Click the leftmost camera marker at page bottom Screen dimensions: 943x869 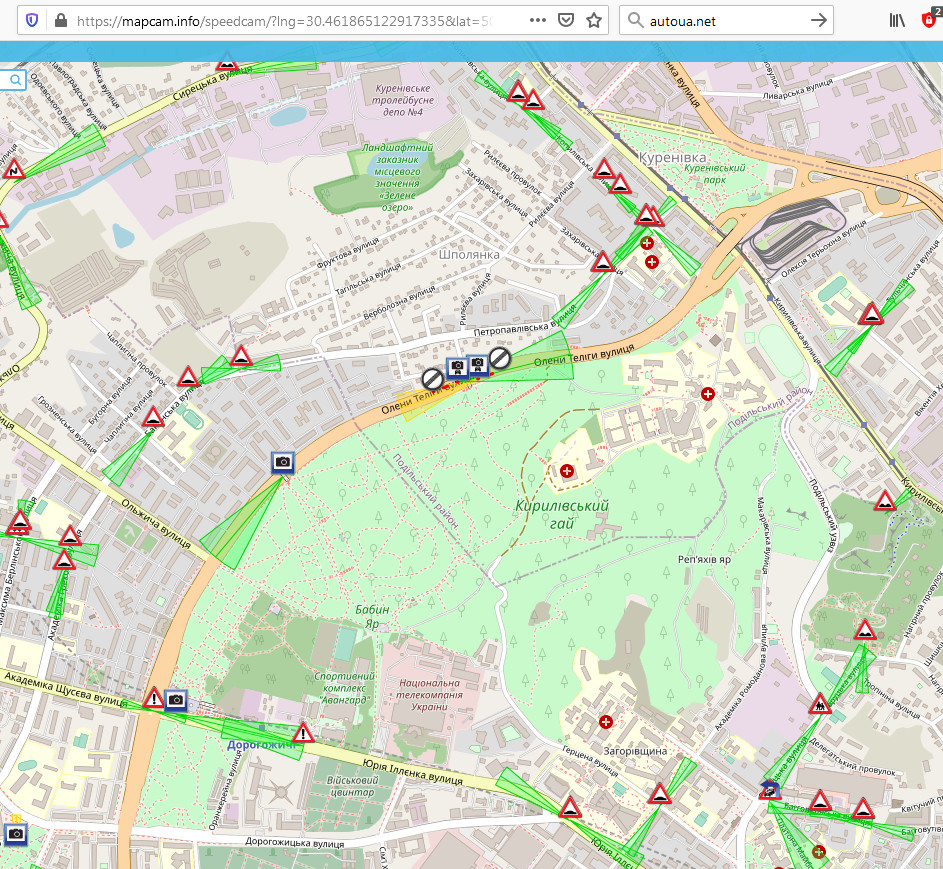click(14, 833)
